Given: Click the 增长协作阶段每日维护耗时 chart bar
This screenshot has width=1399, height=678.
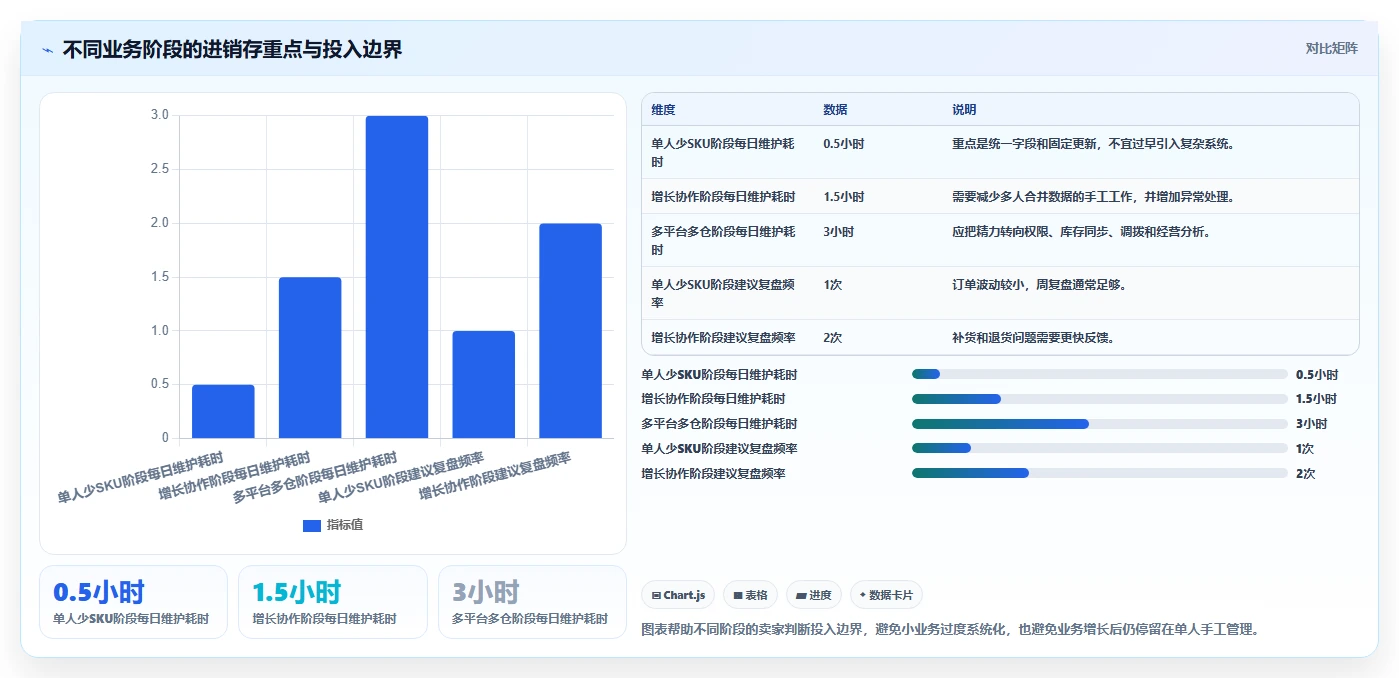Looking at the screenshot, I should [310, 357].
